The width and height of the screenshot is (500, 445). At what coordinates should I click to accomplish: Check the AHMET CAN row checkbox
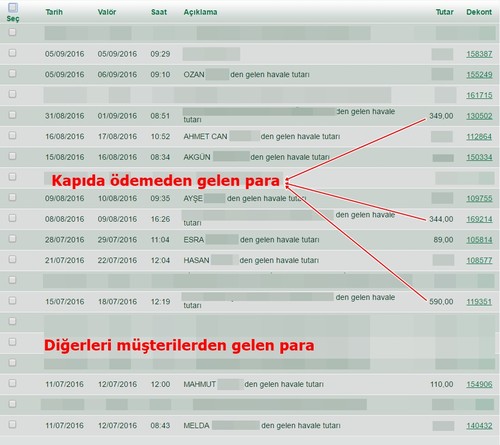click(x=12, y=135)
